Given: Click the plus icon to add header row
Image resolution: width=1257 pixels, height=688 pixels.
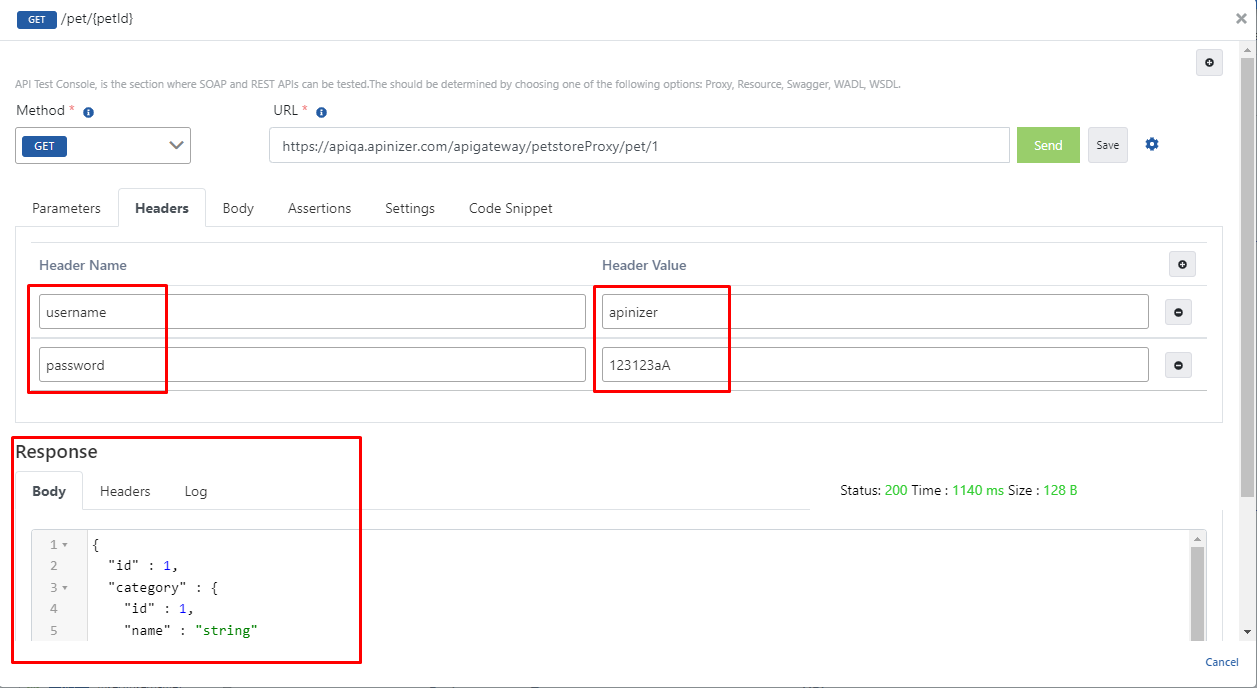Looking at the screenshot, I should tap(1182, 265).
